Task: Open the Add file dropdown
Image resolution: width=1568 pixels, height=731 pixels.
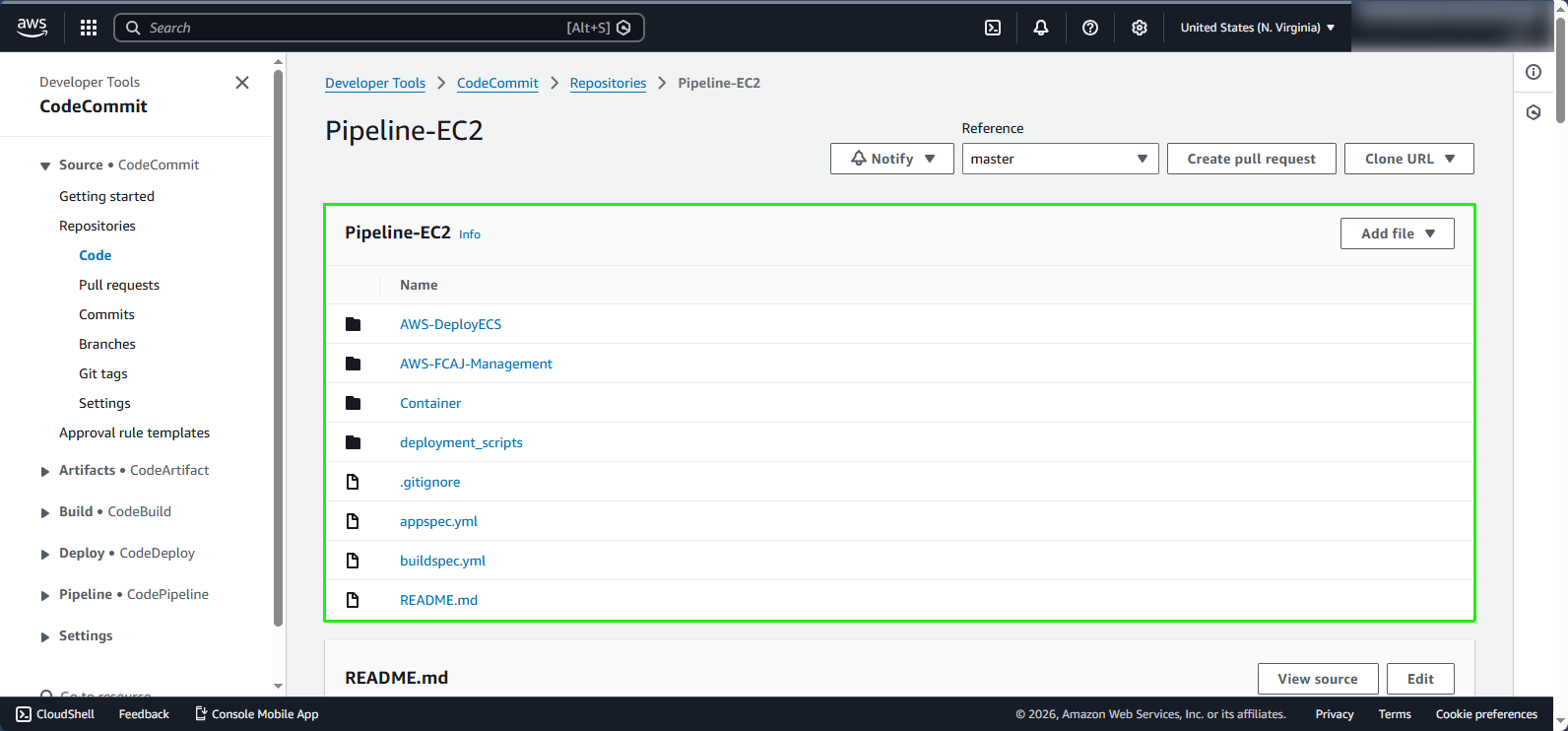Action: [1398, 233]
